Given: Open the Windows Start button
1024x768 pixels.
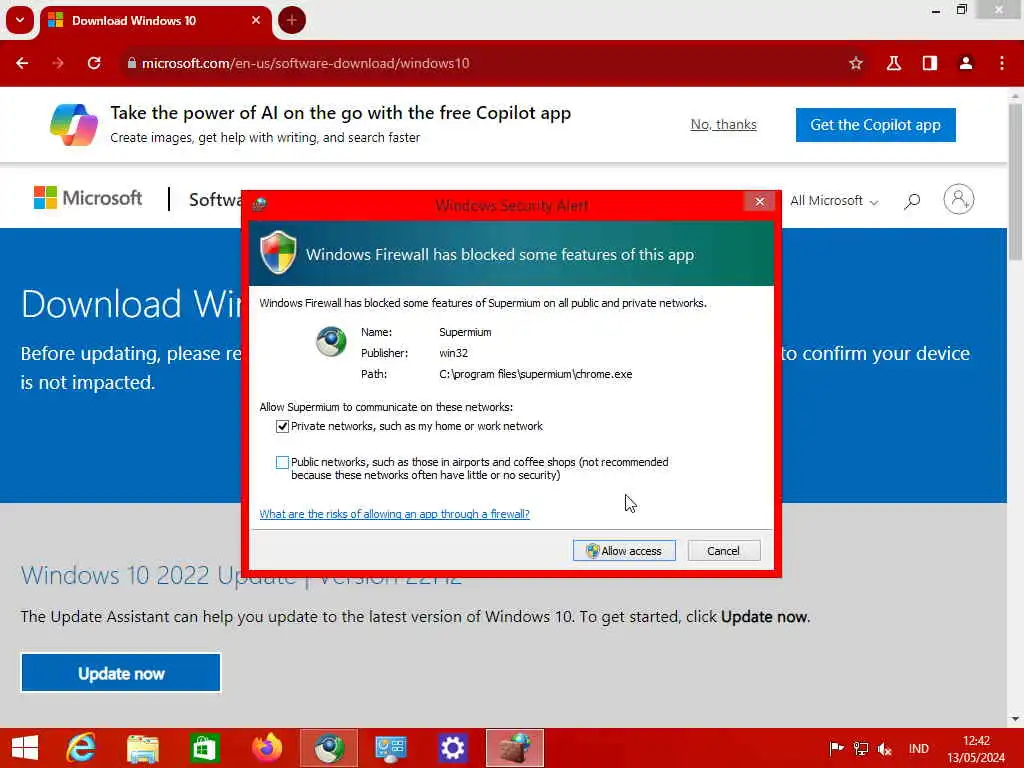Looking at the screenshot, I should point(25,748).
